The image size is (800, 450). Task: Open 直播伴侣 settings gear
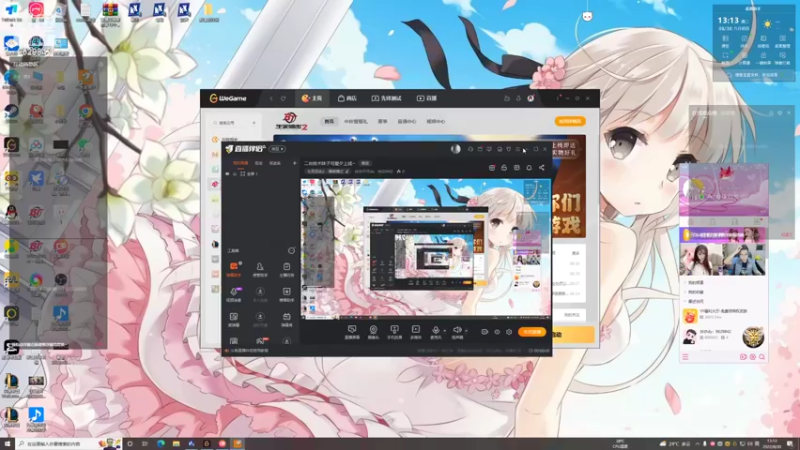click(x=509, y=332)
